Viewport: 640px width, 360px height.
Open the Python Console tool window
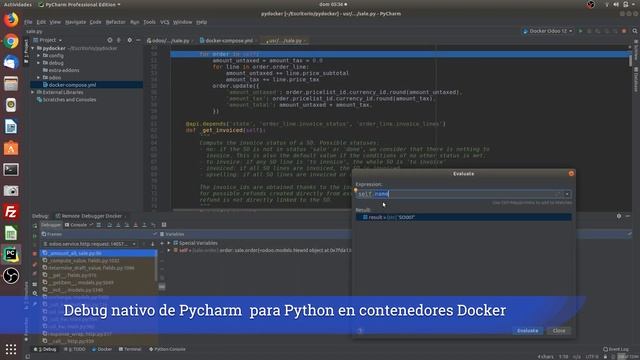[x=167, y=349]
